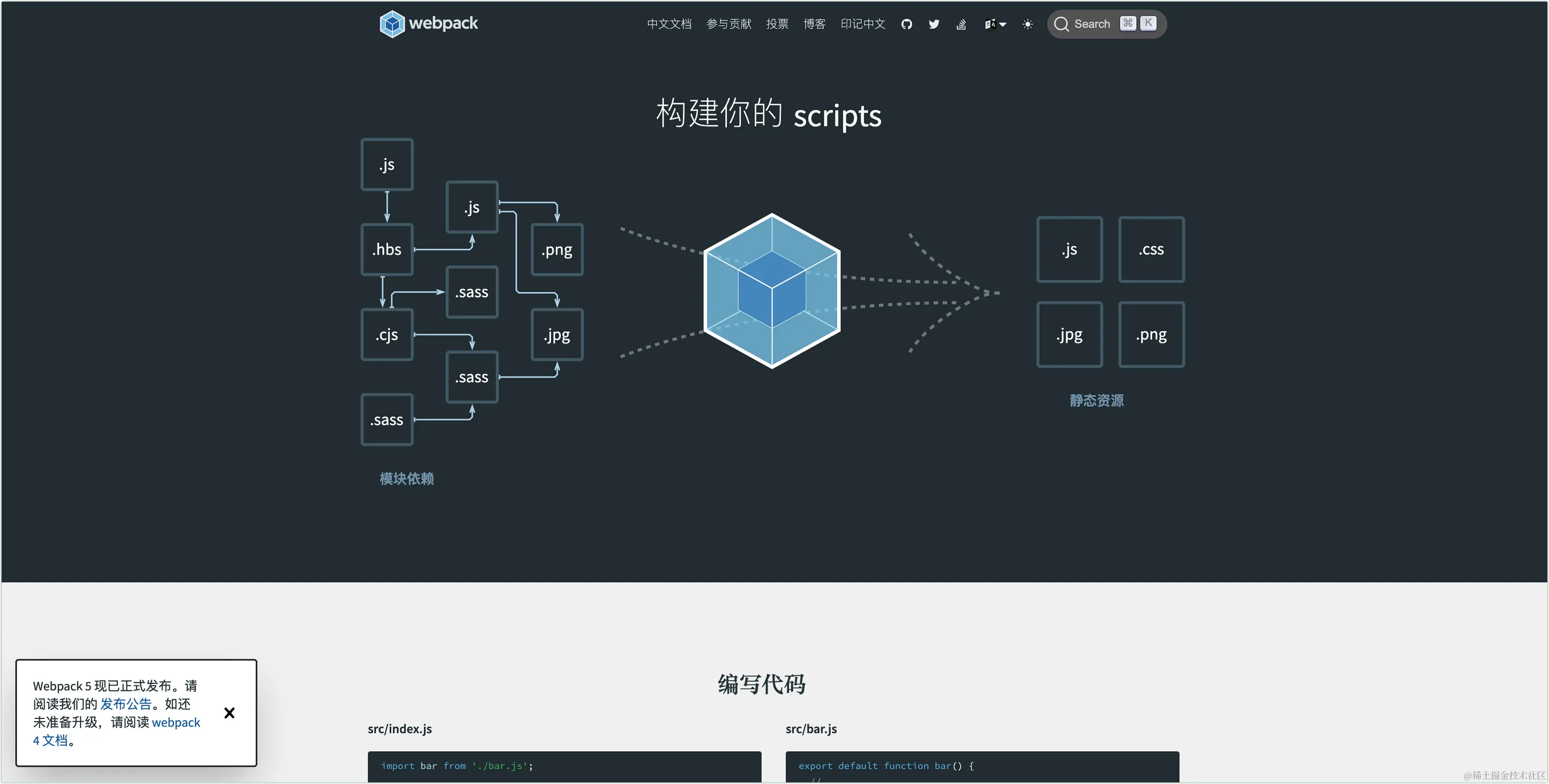Expand the language translation dropdown
This screenshot has width=1549, height=784.
click(x=995, y=24)
